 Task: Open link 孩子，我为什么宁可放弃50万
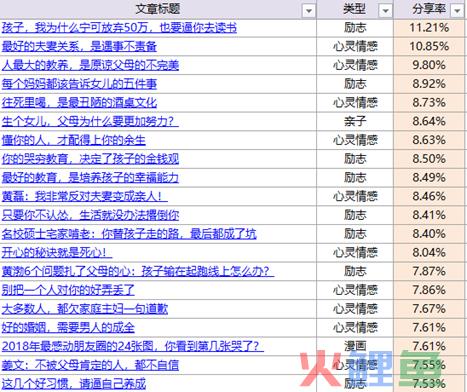(119, 28)
